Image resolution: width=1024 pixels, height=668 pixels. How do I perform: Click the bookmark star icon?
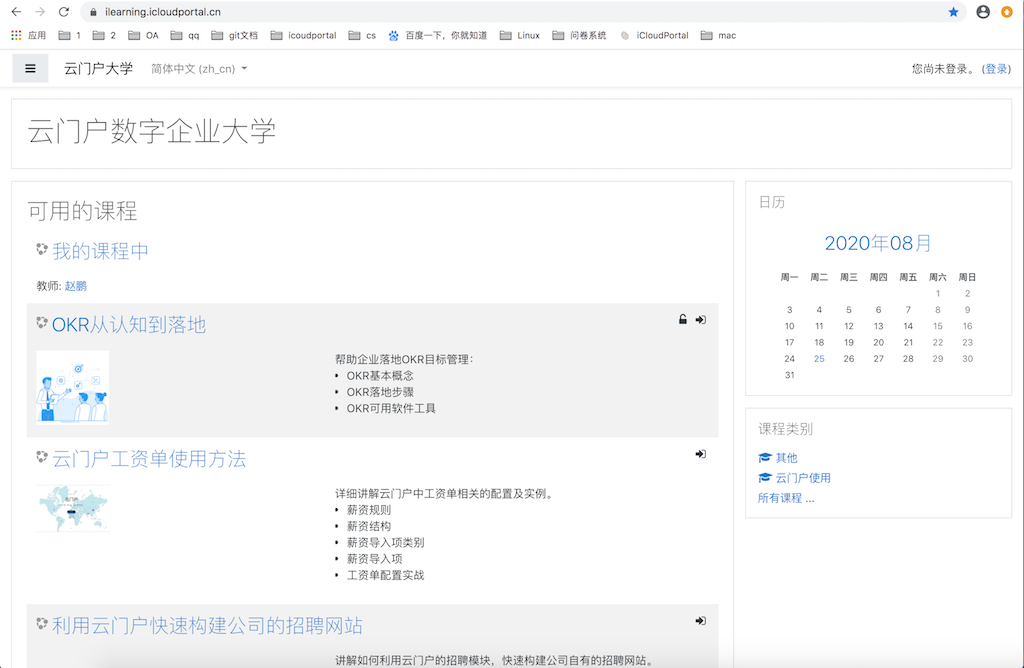(x=953, y=12)
